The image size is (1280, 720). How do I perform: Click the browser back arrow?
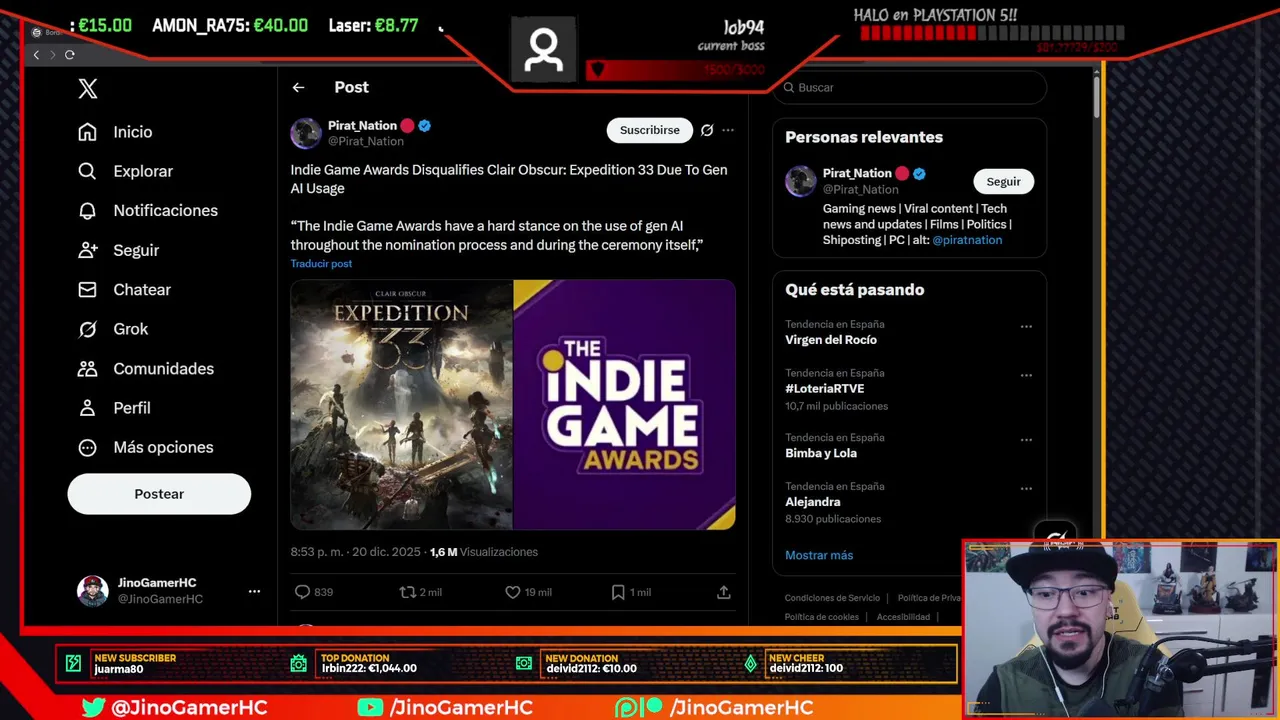(x=36, y=55)
